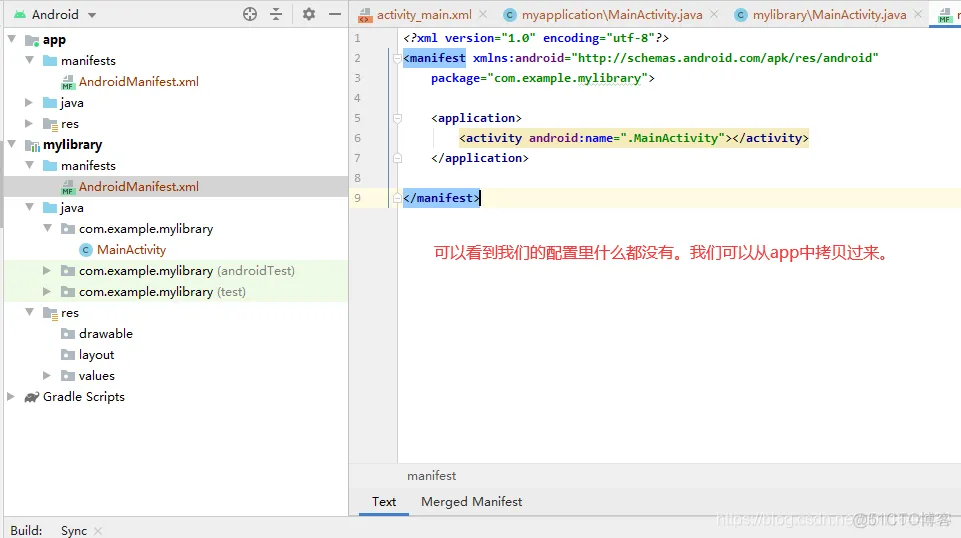Collapse mylibrary java folder arrow

click(29, 208)
